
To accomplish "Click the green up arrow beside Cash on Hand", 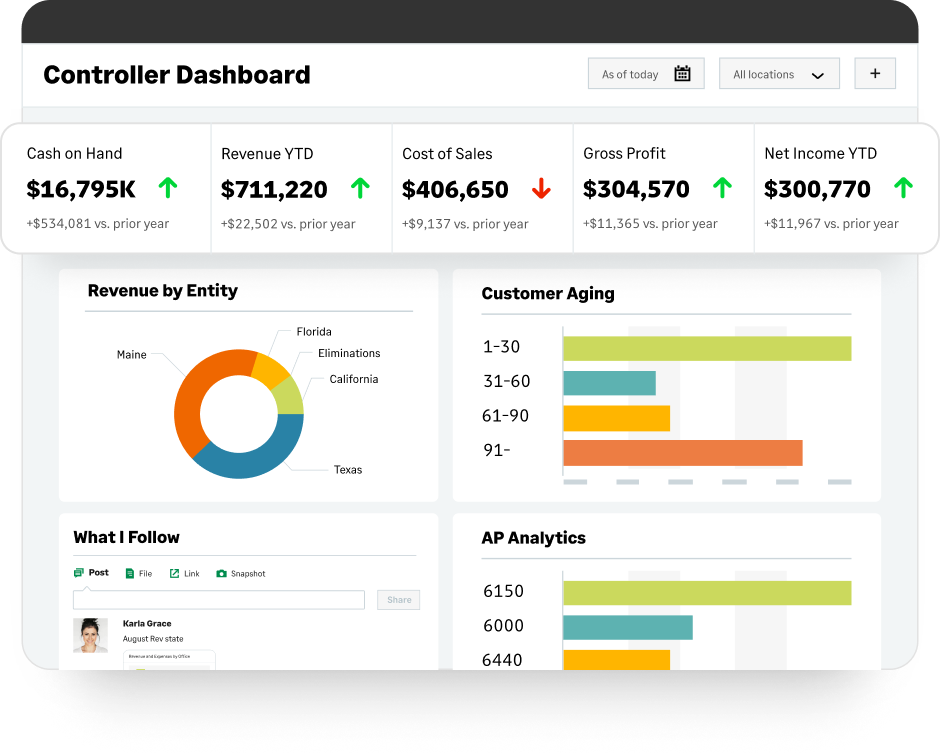I will click(x=168, y=188).
